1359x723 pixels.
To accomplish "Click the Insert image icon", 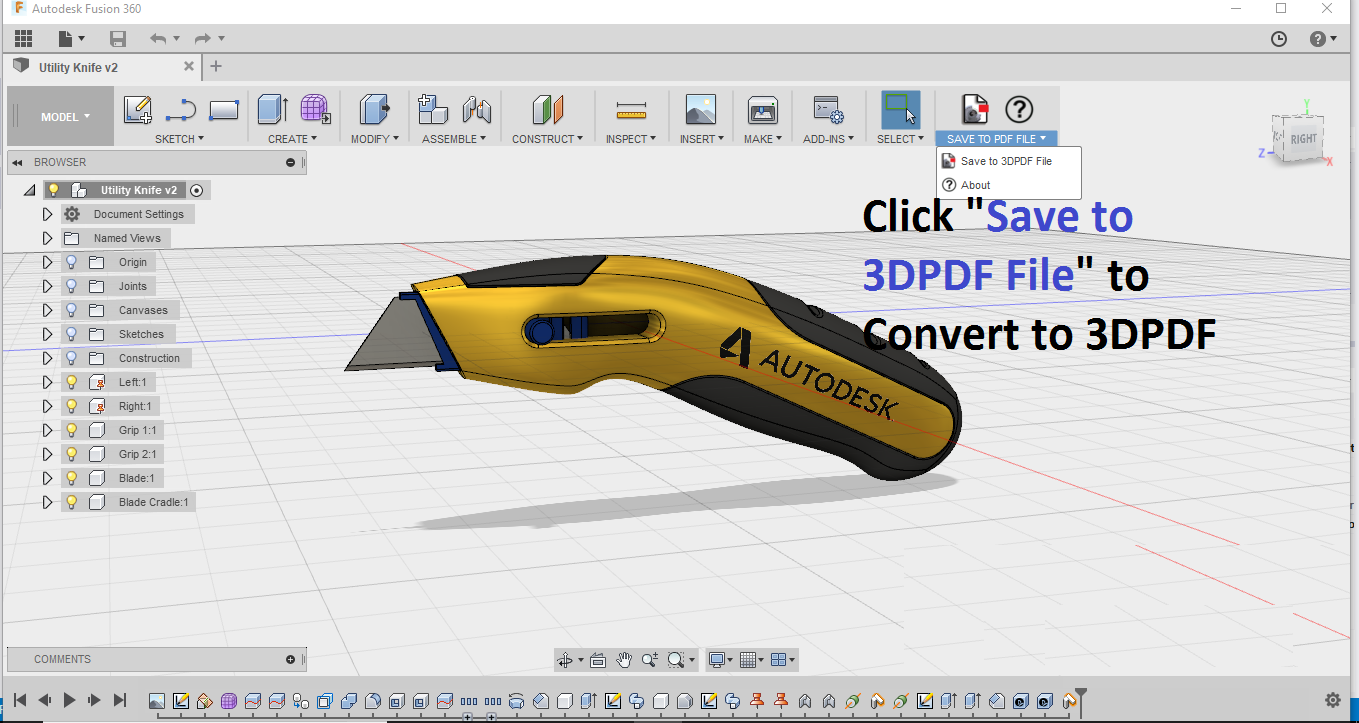I will pyautogui.click(x=700, y=109).
